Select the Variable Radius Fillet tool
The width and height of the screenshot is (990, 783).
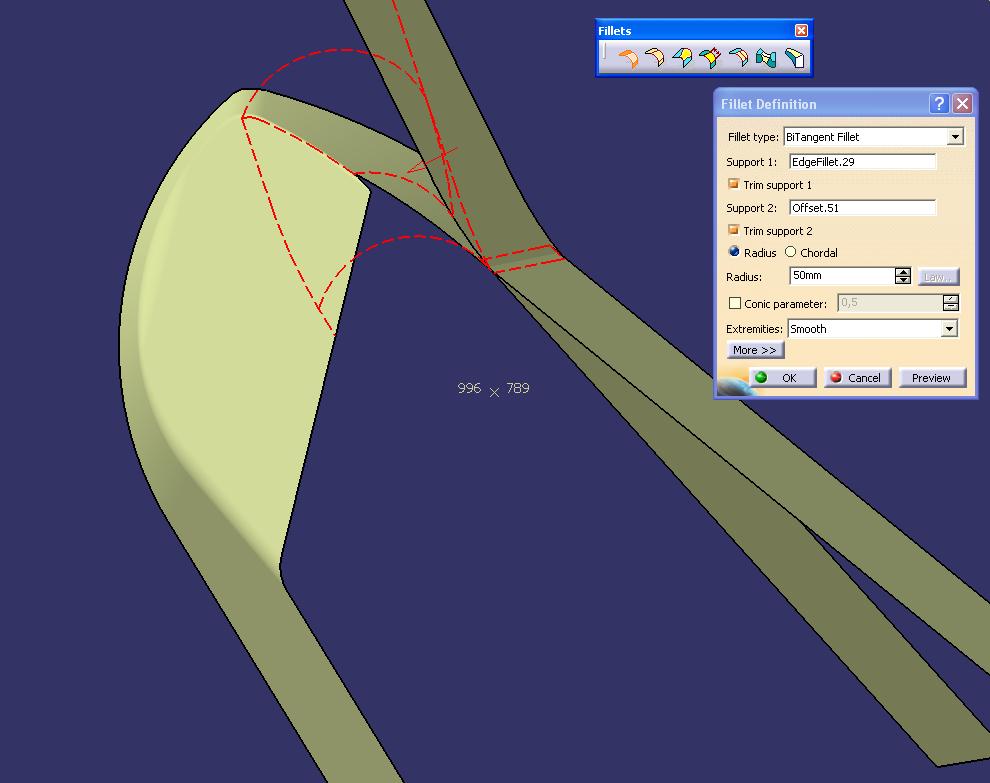click(x=683, y=58)
